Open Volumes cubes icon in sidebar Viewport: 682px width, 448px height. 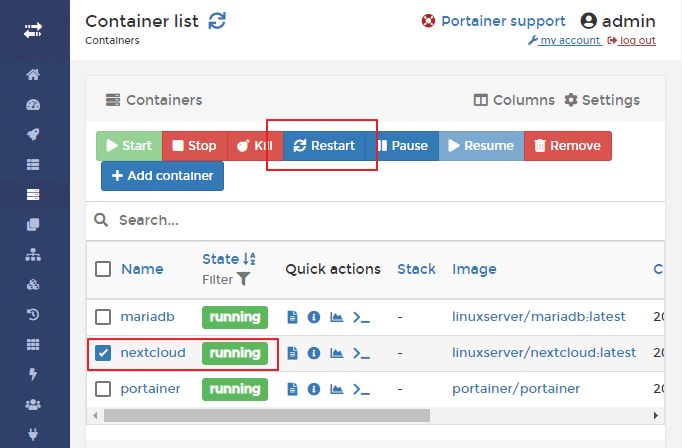point(33,284)
